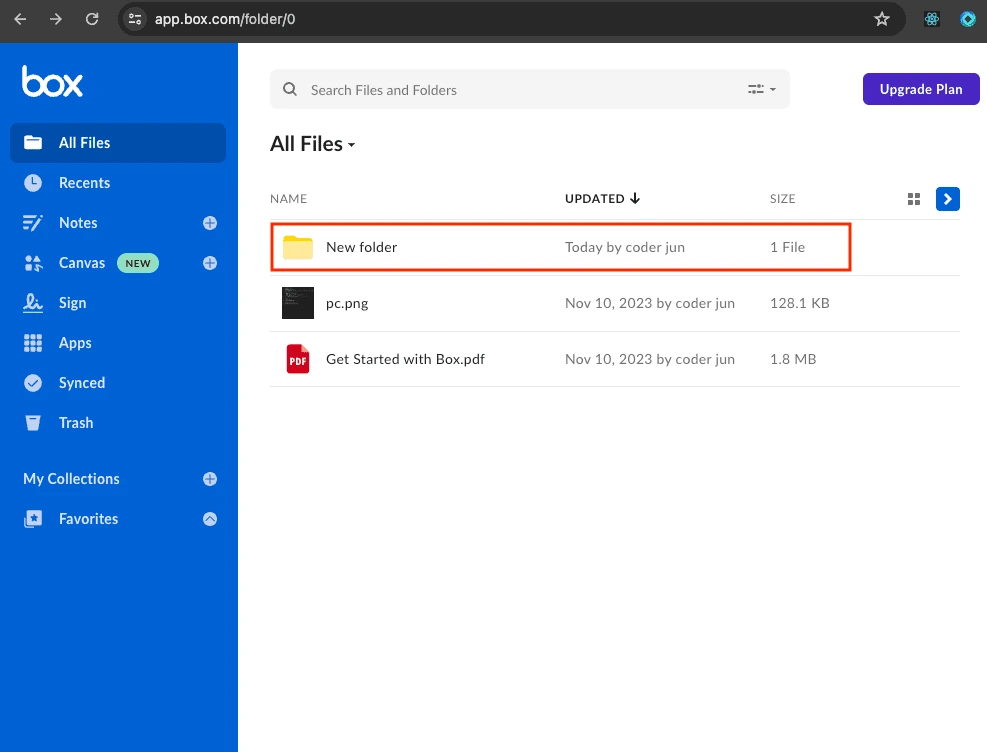Screen dimensions: 987x752
Task: Open Favorites collection
Action: (88, 519)
